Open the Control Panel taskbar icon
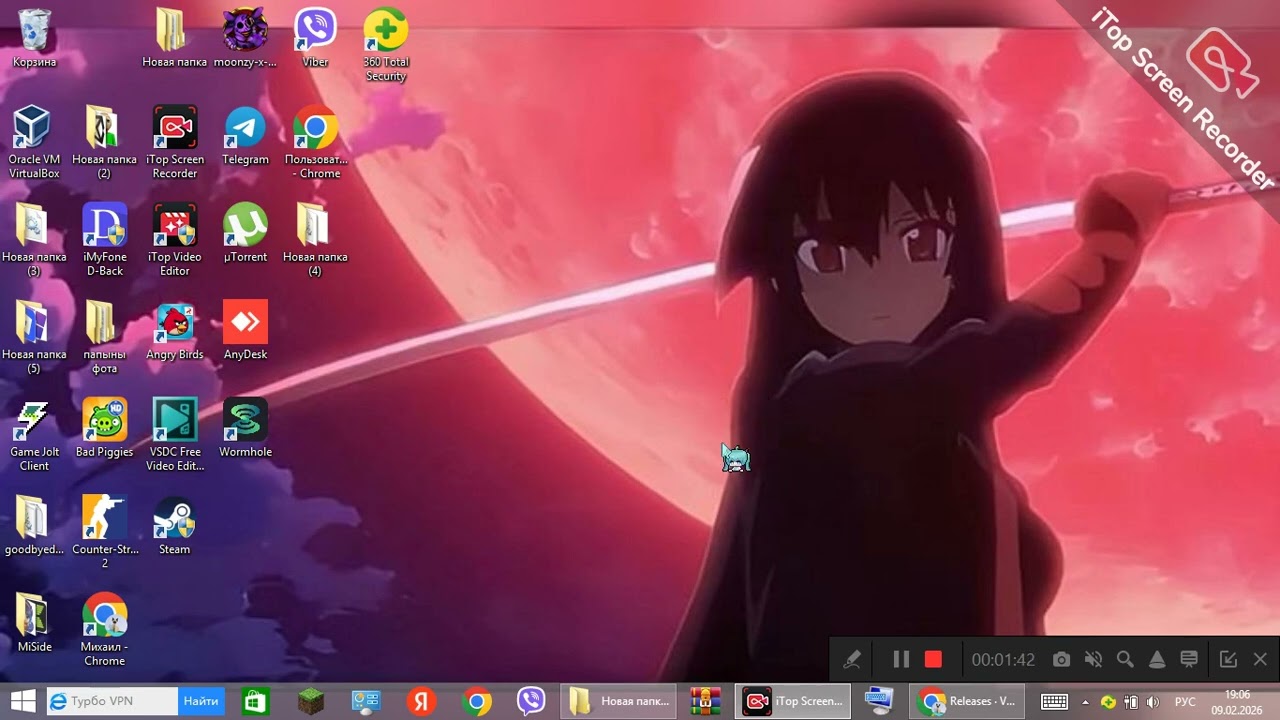Image resolution: width=1280 pixels, height=720 pixels. click(x=366, y=701)
